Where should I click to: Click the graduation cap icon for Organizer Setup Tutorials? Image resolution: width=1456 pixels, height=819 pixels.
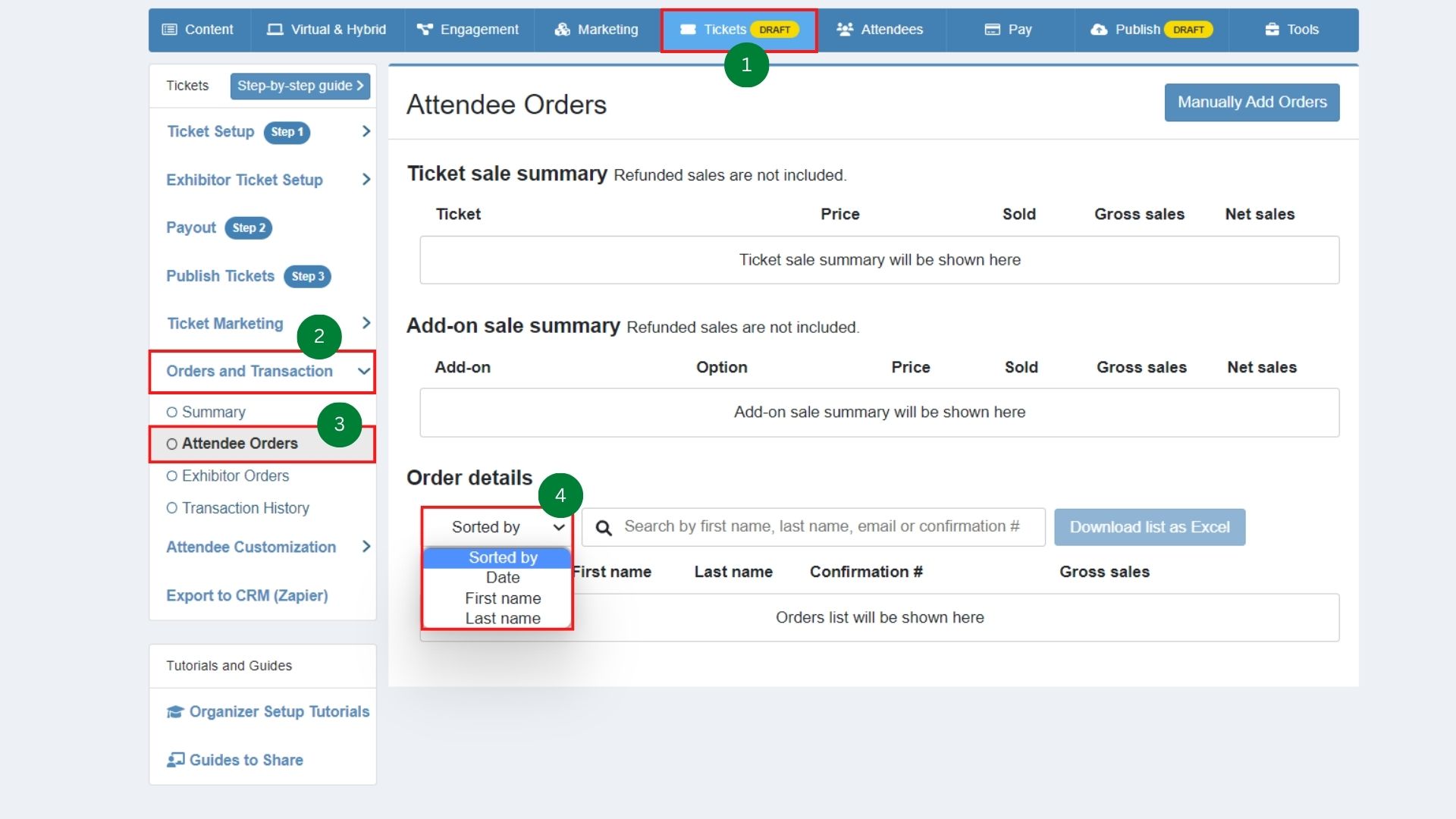174,711
